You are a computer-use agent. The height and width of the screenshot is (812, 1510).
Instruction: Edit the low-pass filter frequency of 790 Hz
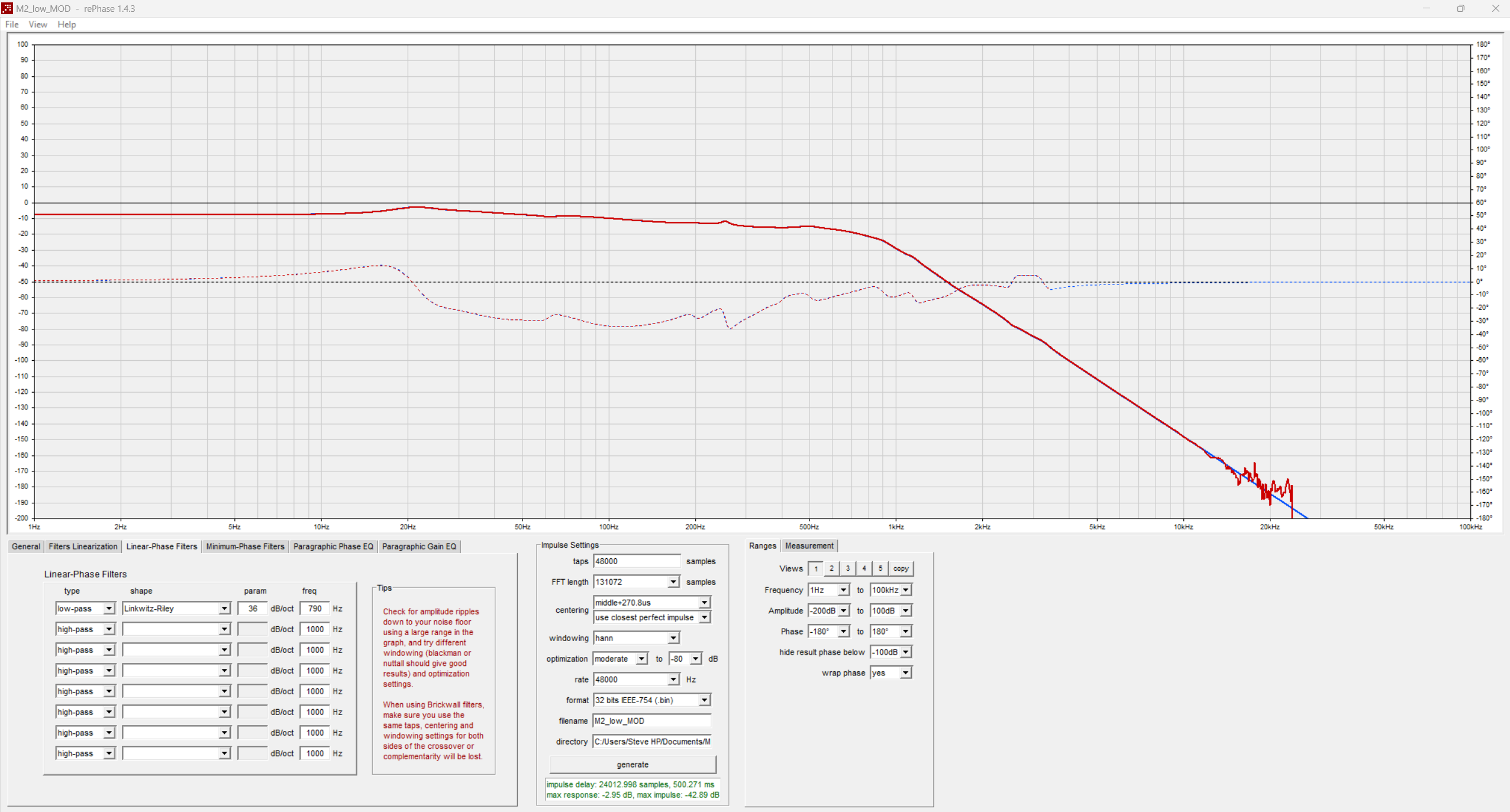315,608
